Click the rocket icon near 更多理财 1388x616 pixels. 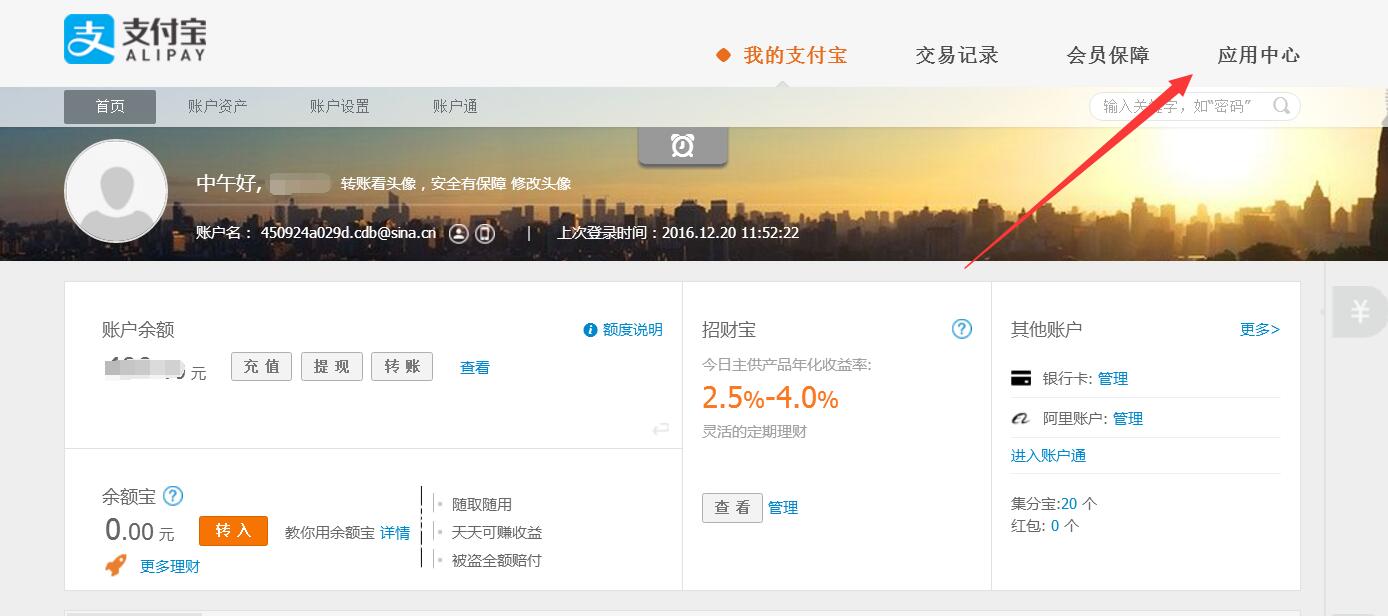tap(116, 565)
